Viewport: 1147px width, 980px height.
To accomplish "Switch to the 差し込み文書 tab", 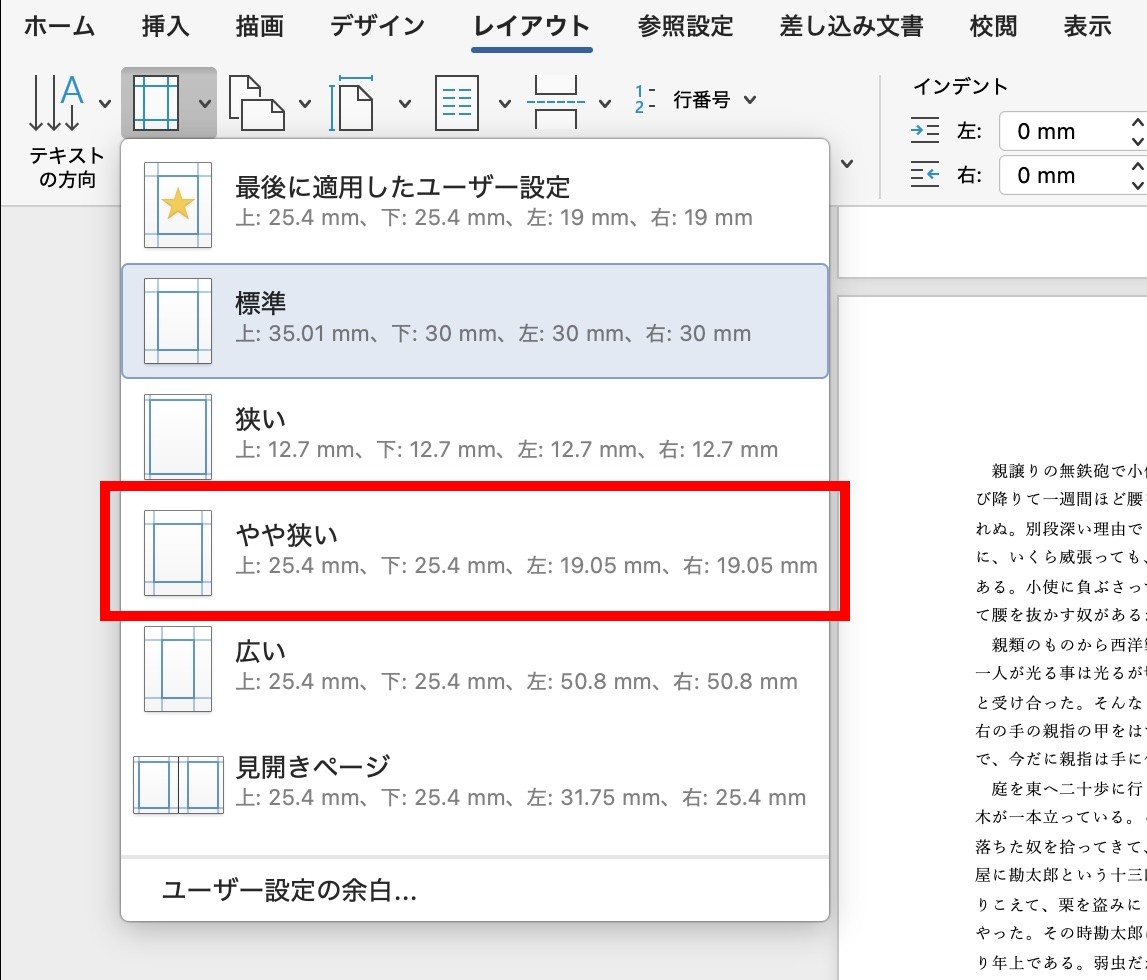I will [851, 26].
